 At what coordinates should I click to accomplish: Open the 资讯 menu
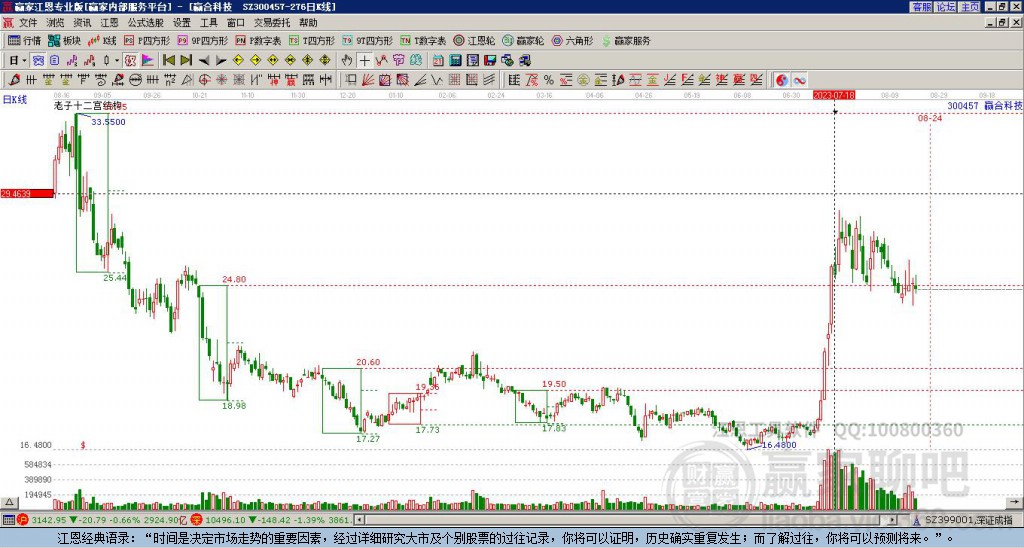click(82, 23)
